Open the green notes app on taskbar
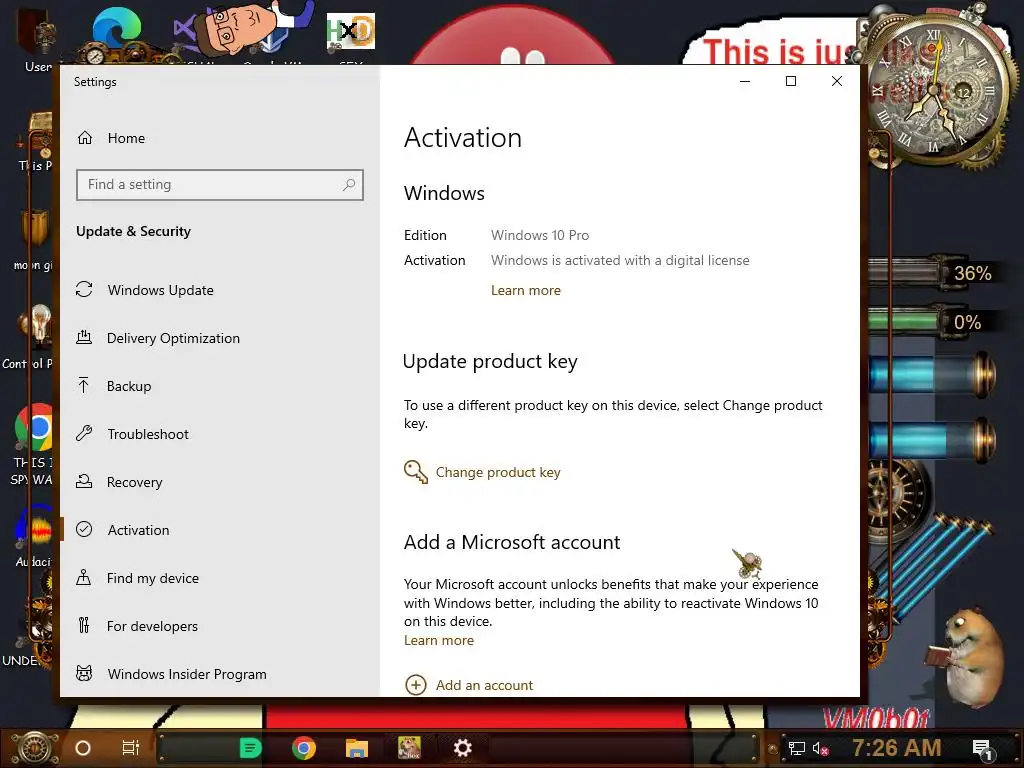Screen dimensions: 1024x768 pos(251,748)
